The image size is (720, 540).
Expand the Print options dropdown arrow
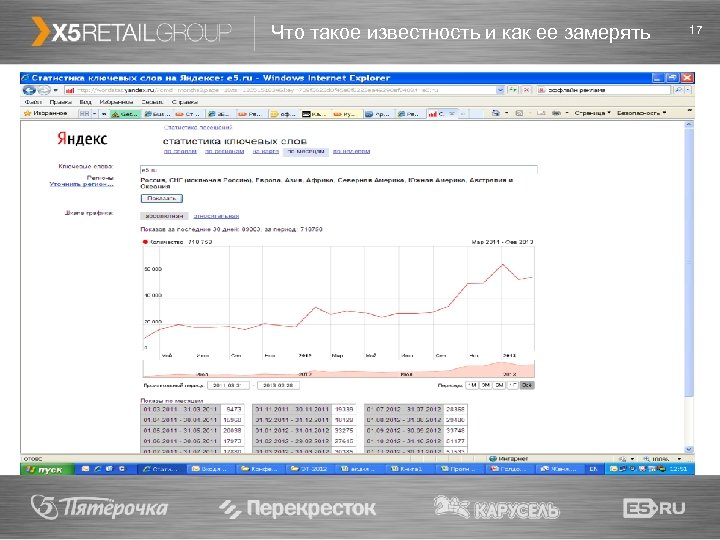pyautogui.click(x=567, y=113)
